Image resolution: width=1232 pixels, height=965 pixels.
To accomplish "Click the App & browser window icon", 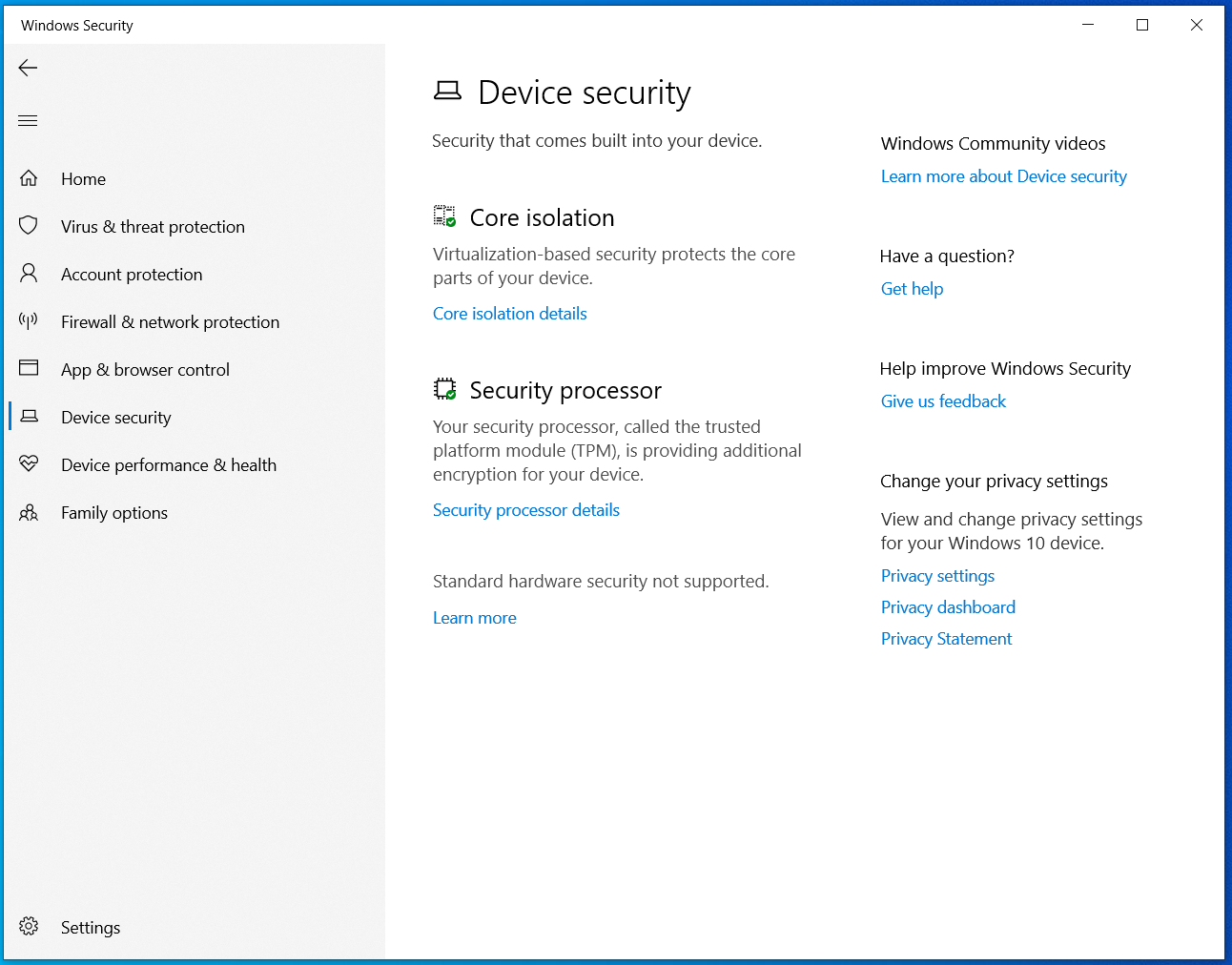I will click(x=29, y=368).
